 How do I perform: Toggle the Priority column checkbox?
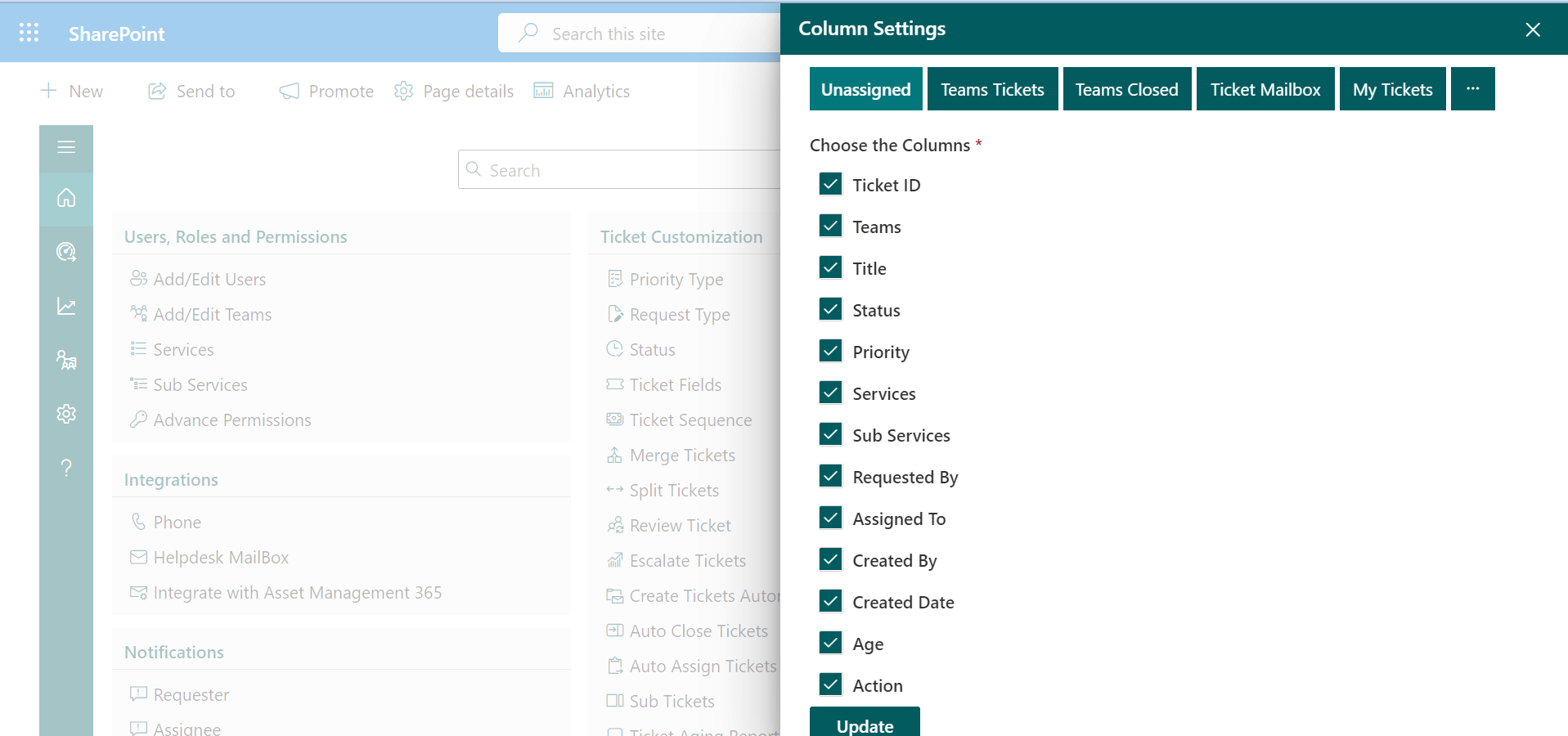pyautogui.click(x=831, y=351)
